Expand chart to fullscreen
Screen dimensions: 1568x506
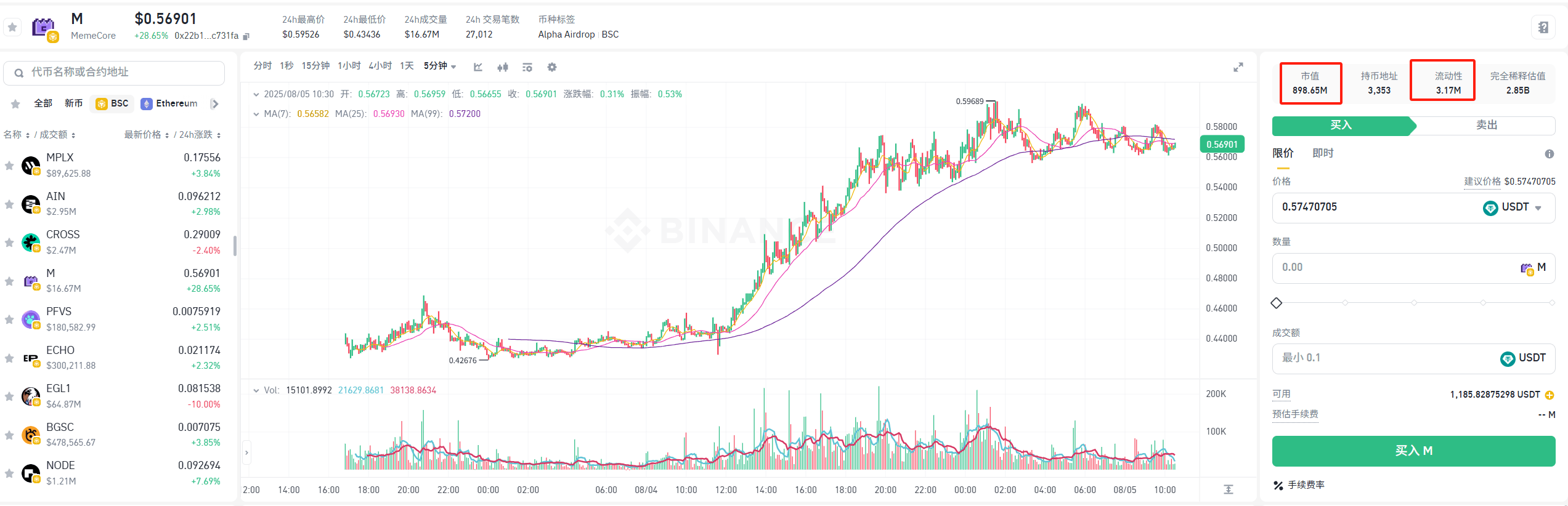pos(1238,67)
